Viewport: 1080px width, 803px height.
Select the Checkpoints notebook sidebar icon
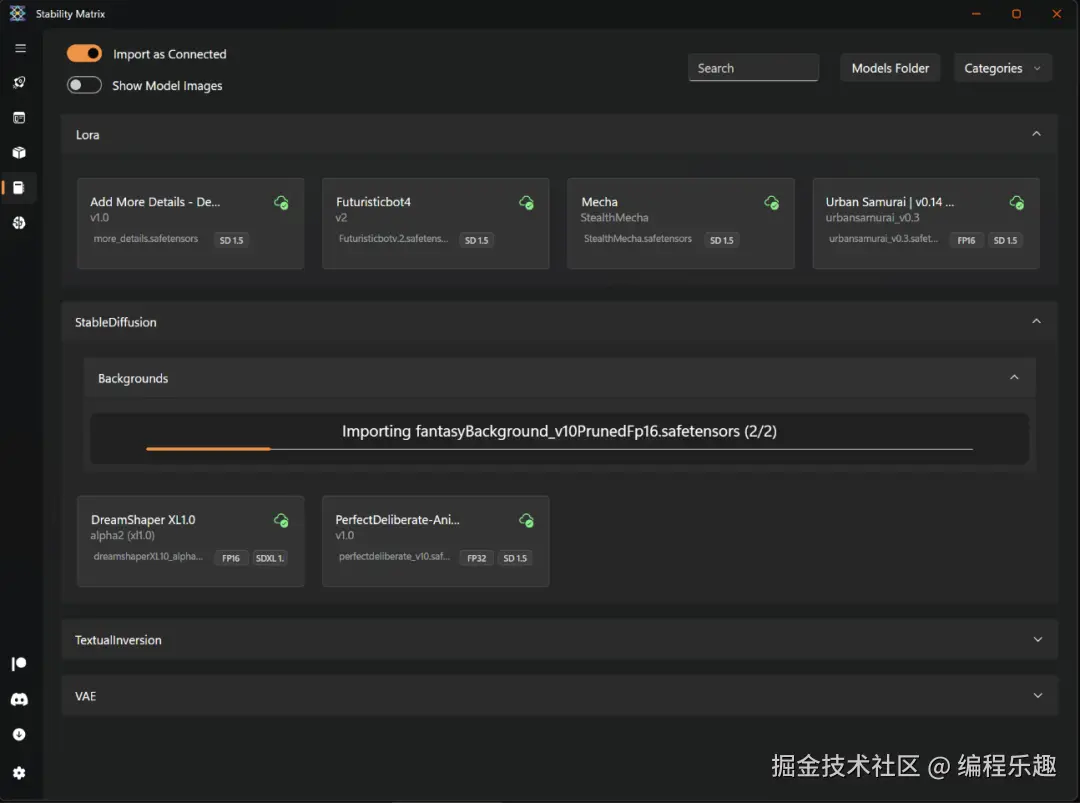pyautogui.click(x=19, y=187)
